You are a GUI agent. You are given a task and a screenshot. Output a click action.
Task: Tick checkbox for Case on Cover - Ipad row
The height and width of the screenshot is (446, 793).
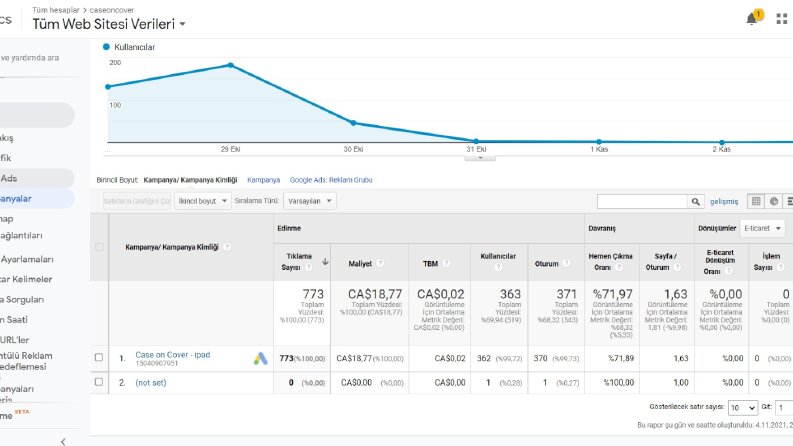(99, 358)
